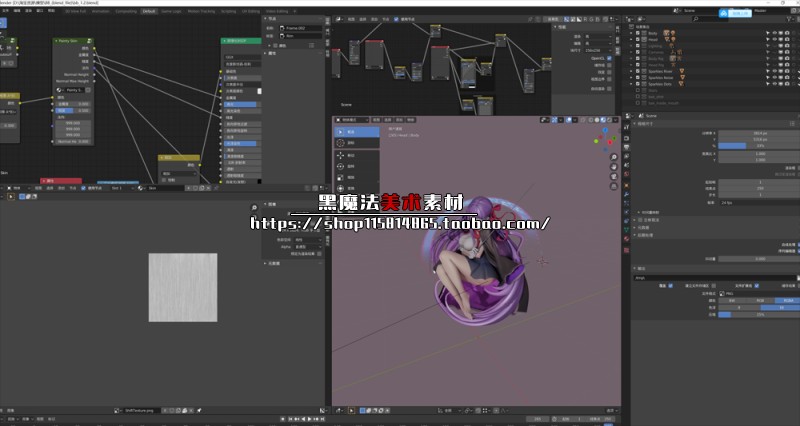
Task: Hide Sparkles Noise collection eye icon
Action: (774, 78)
